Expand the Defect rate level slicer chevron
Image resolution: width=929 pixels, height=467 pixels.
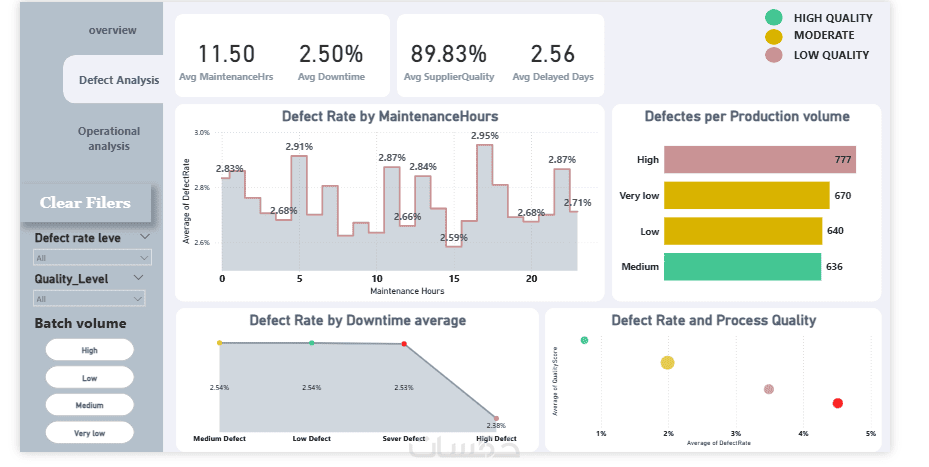tap(145, 237)
